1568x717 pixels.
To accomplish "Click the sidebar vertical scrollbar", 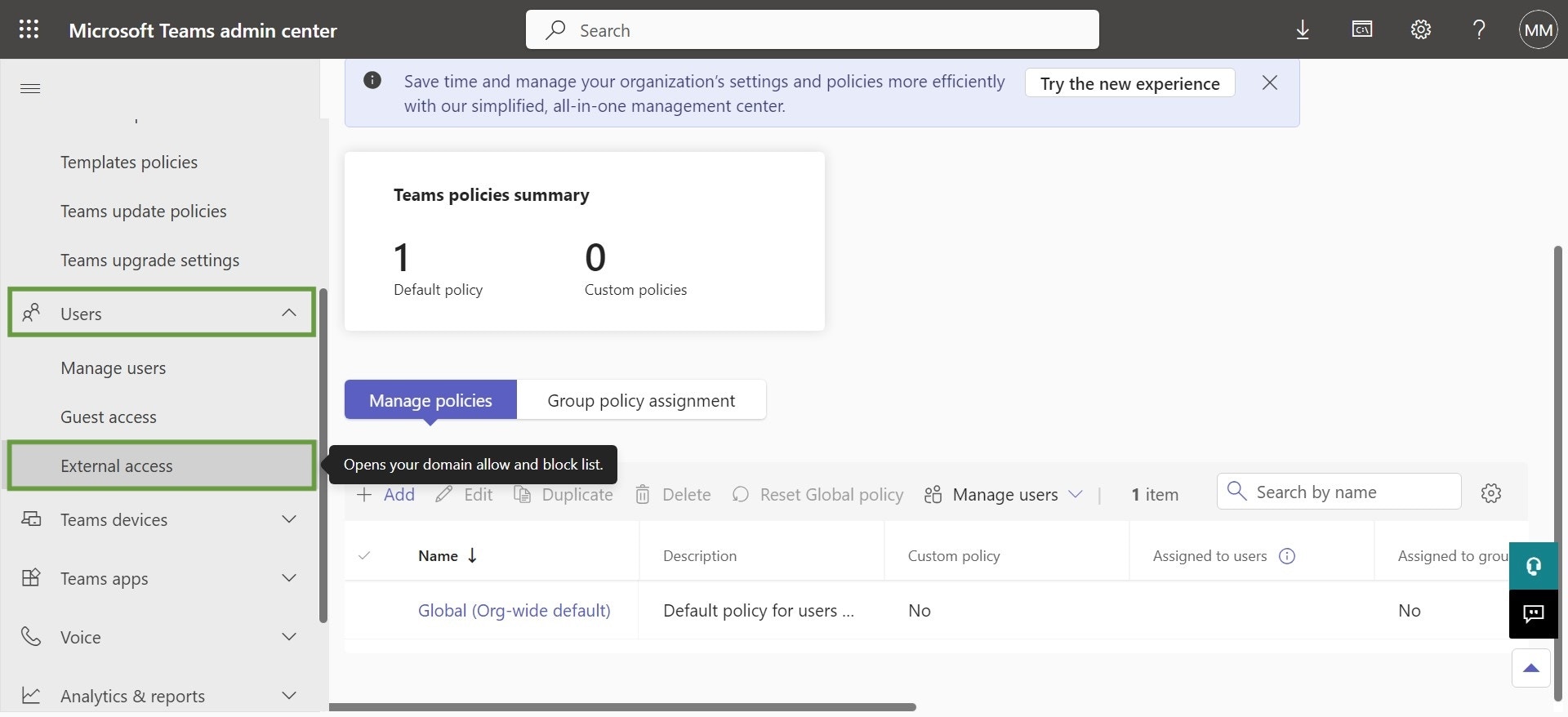I will (x=323, y=456).
